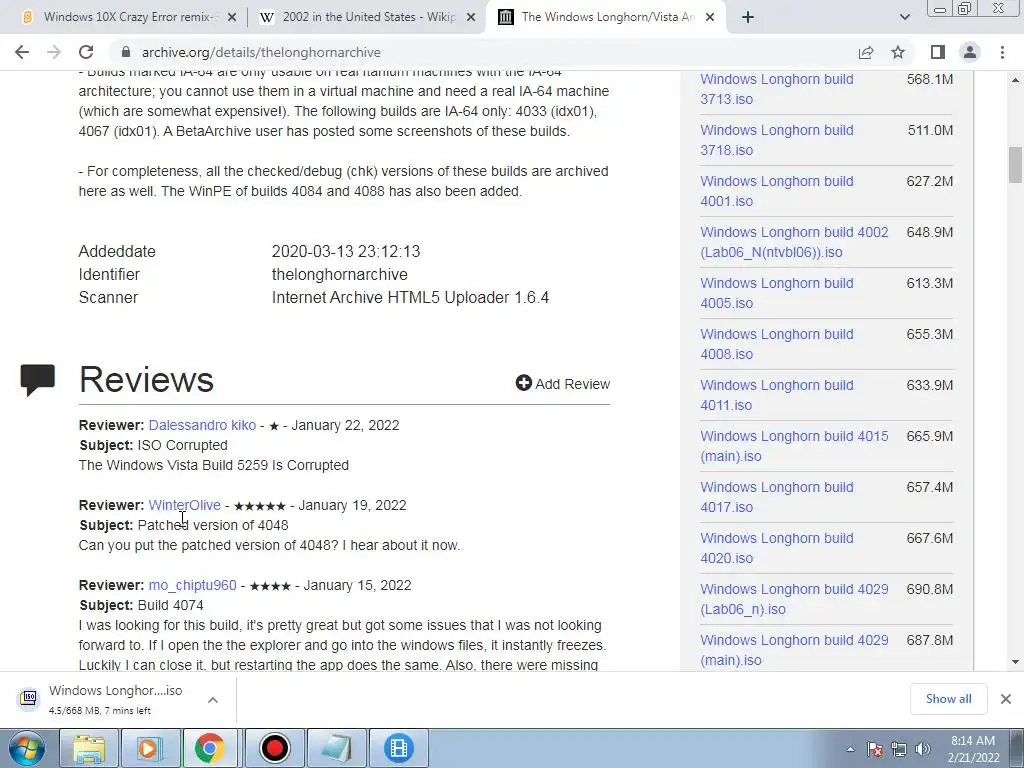The height and width of the screenshot is (768, 1024).
Task: Open the film strip video app in taskbar
Action: pyautogui.click(x=399, y=748)
